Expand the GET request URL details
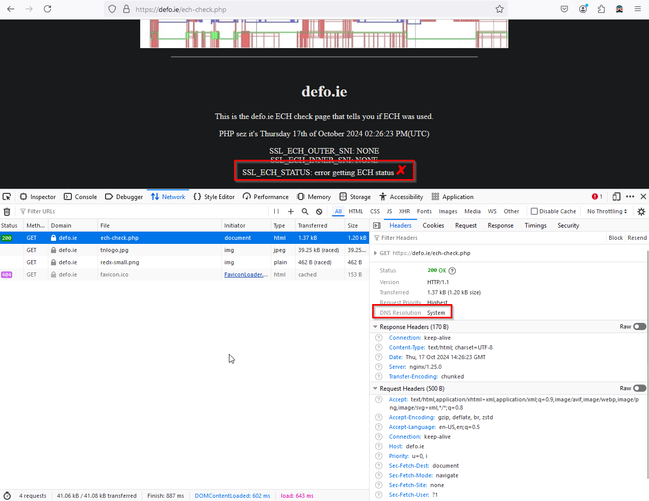Screen dimensions: 649x501 tap(375, 253)
